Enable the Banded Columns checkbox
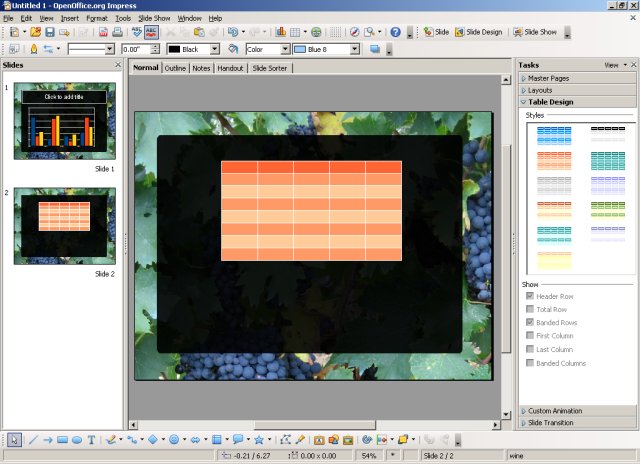 pyautogui.click(x=530, y=363)
